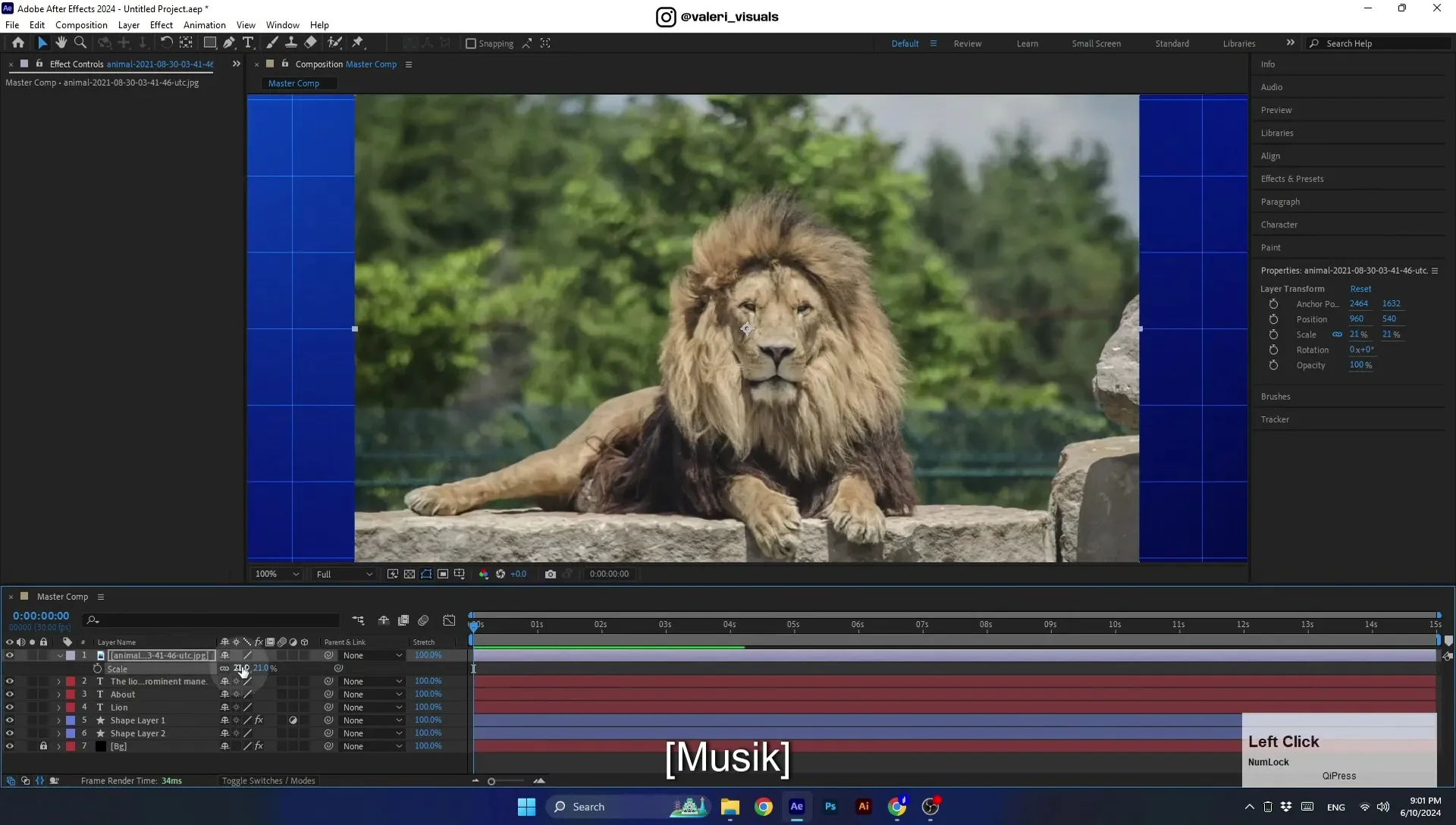Screen dimensions: 1456x825
Task: Switch to Small Screen workspace
Action: click(1096, 44)
